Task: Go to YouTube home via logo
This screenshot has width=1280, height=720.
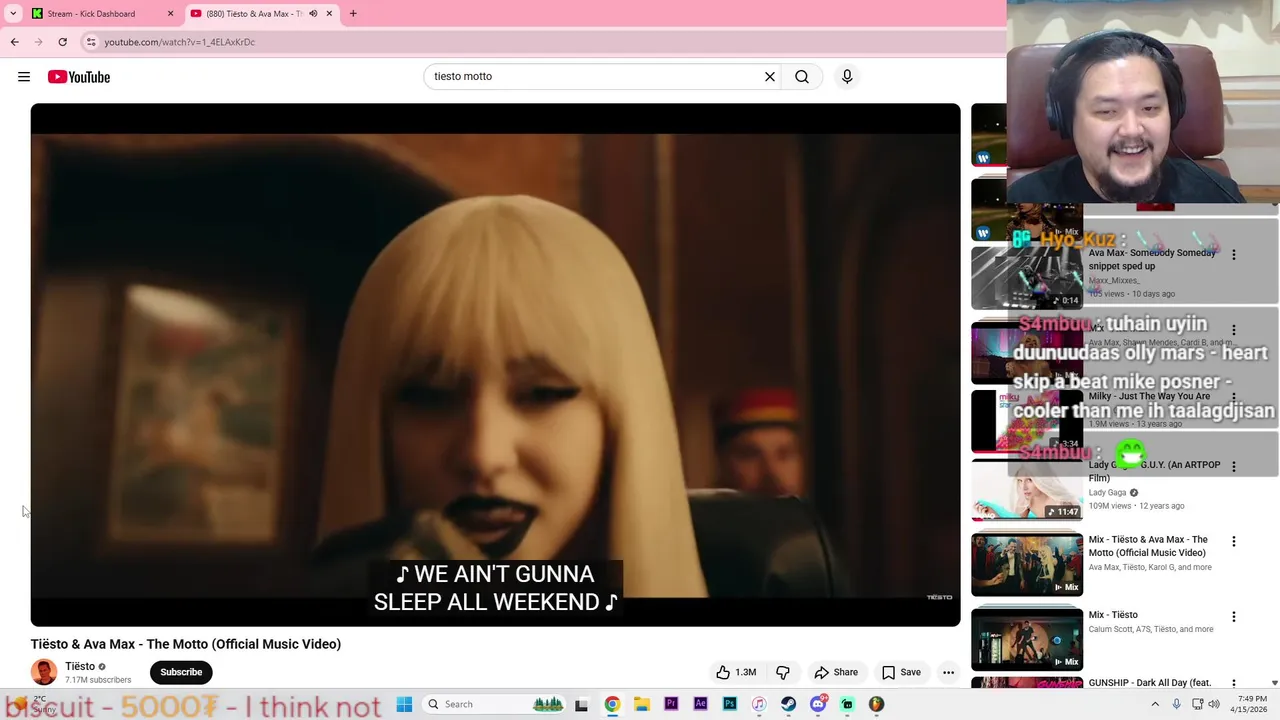Action: [79, 77]
